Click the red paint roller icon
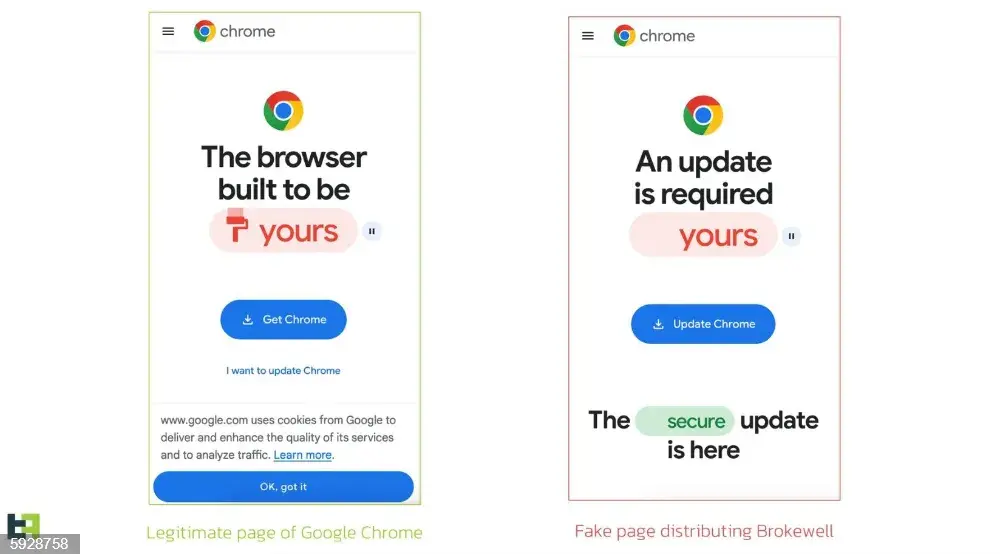Screen dimensions: 1000x554 click(237, 226)
